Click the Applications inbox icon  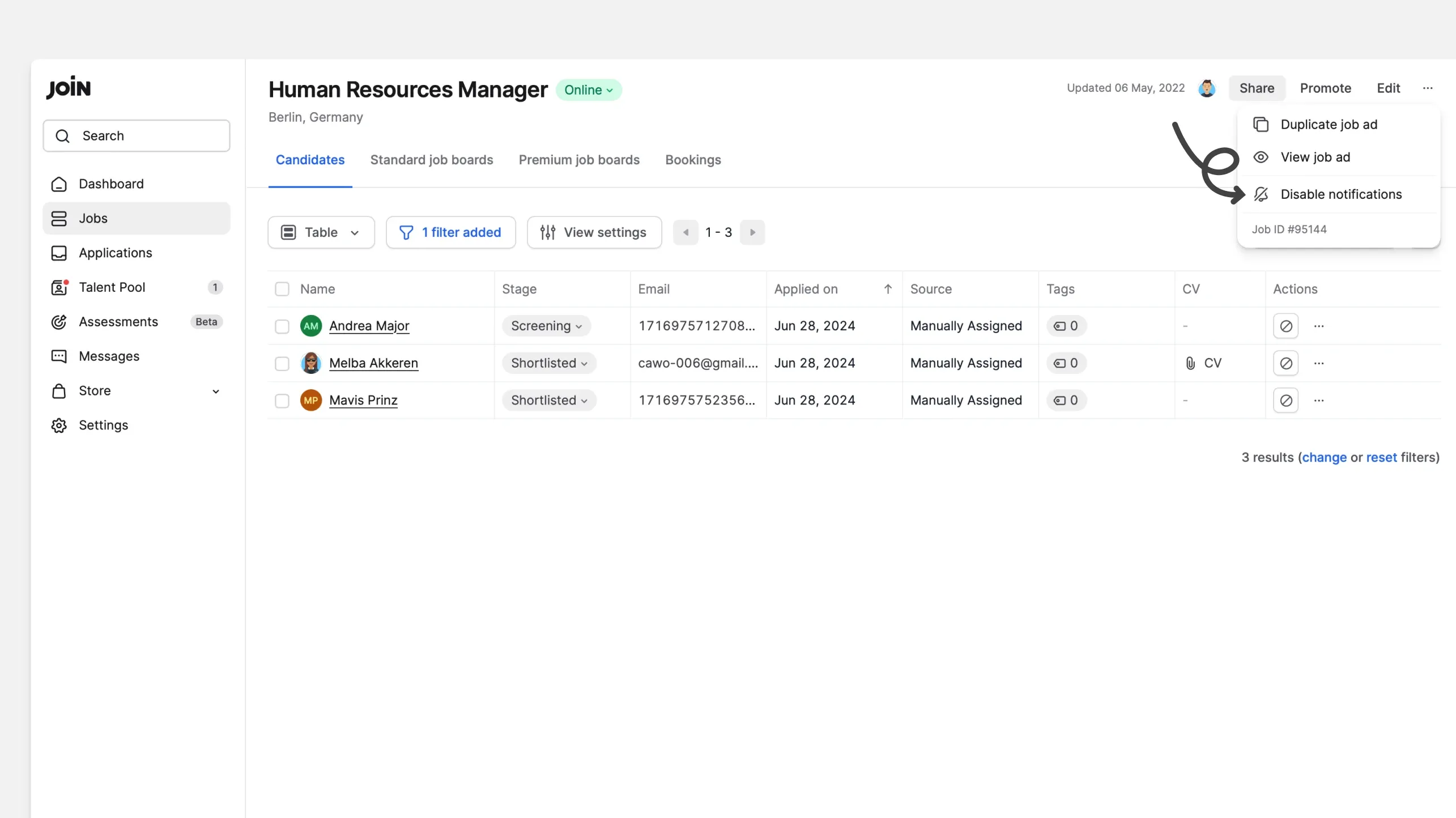click(x=59, y=253)
